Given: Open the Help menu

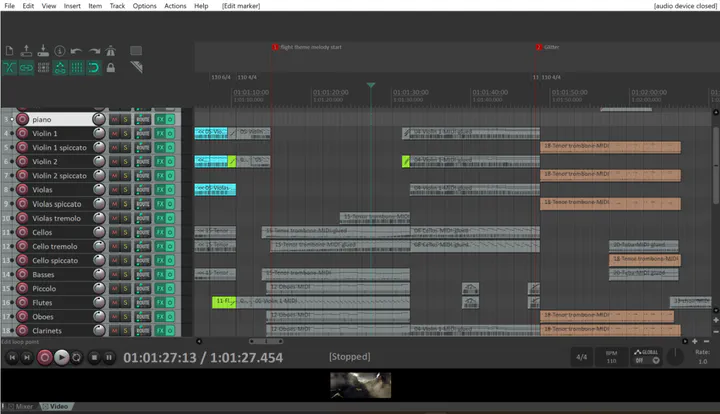Looking at the screenshot, I should tap(201, 6).
